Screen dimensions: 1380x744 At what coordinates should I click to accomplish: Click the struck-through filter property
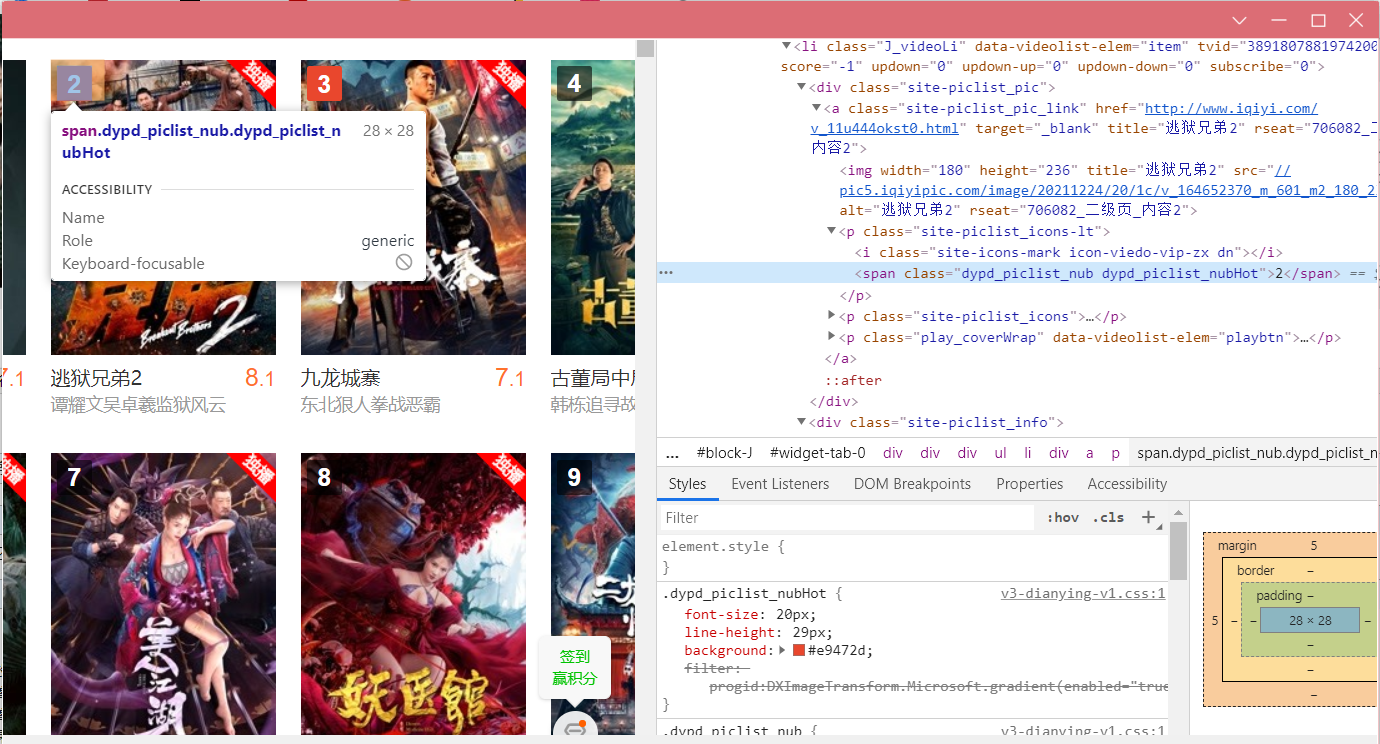point(717,669)
